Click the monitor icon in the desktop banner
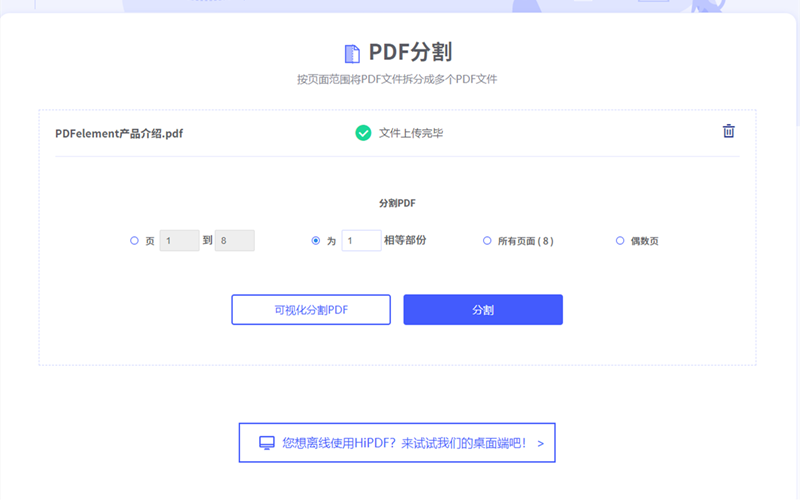This screenshot has height=500, width=800. click(267, 442)
